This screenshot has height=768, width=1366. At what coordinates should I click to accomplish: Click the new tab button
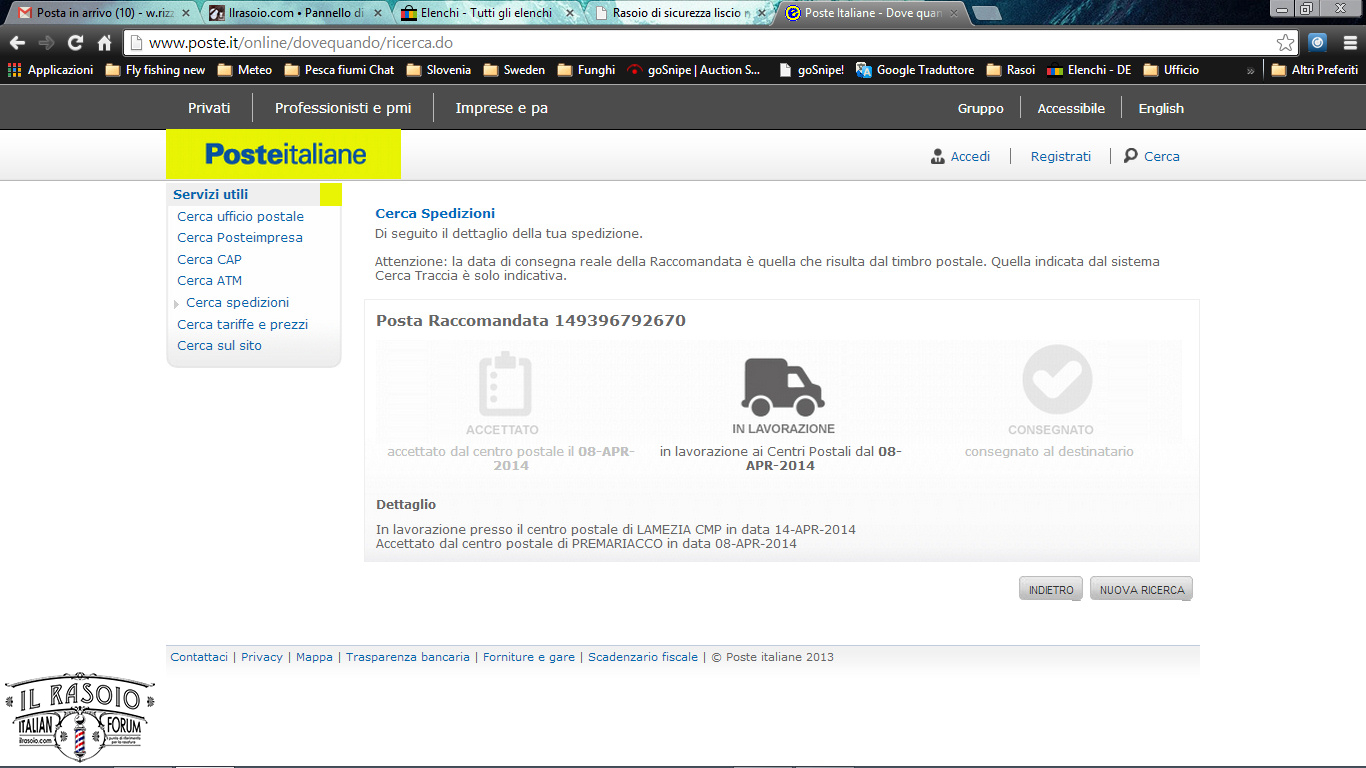pos(986,14)
